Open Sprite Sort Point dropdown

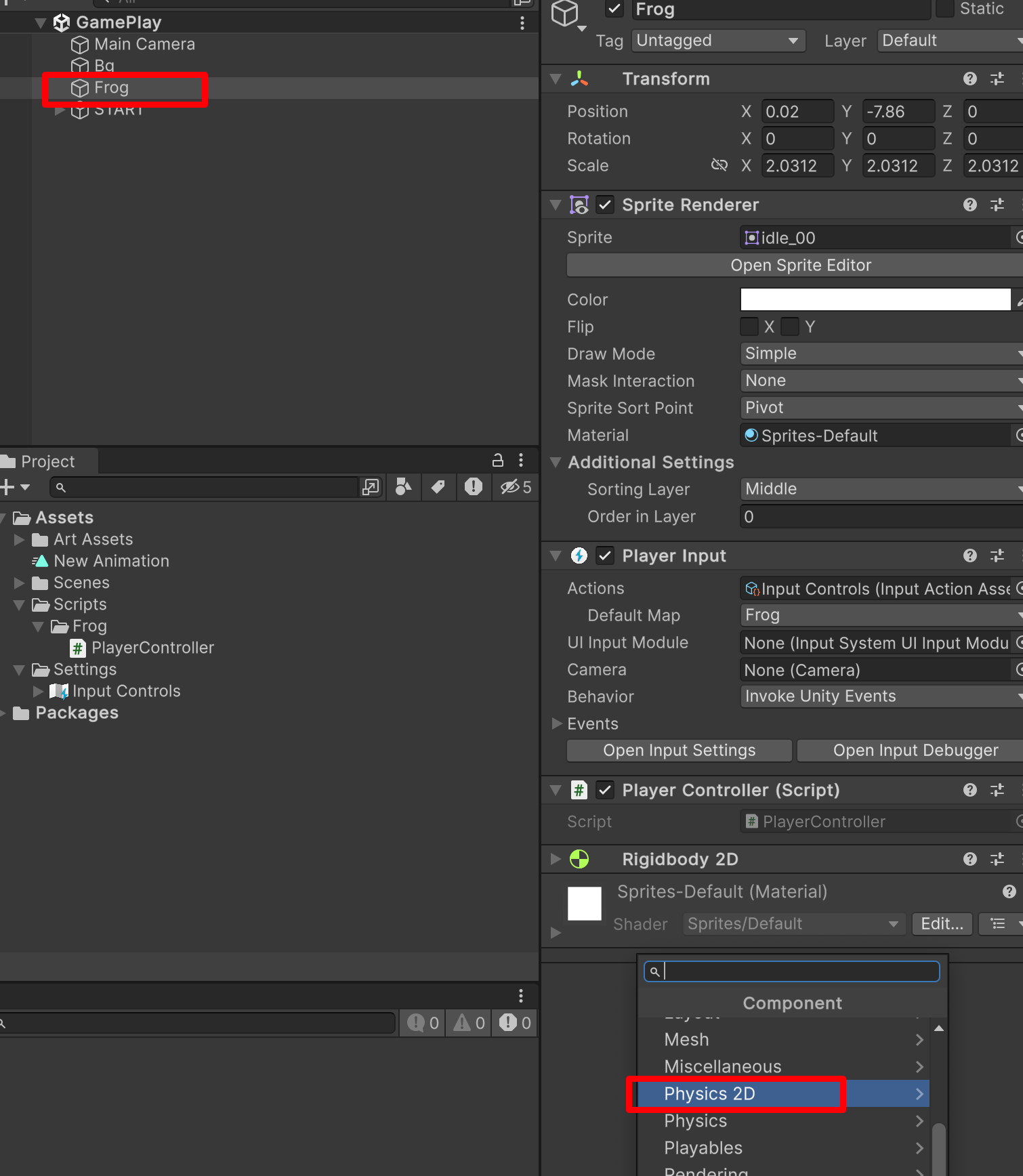coord(882,408)
